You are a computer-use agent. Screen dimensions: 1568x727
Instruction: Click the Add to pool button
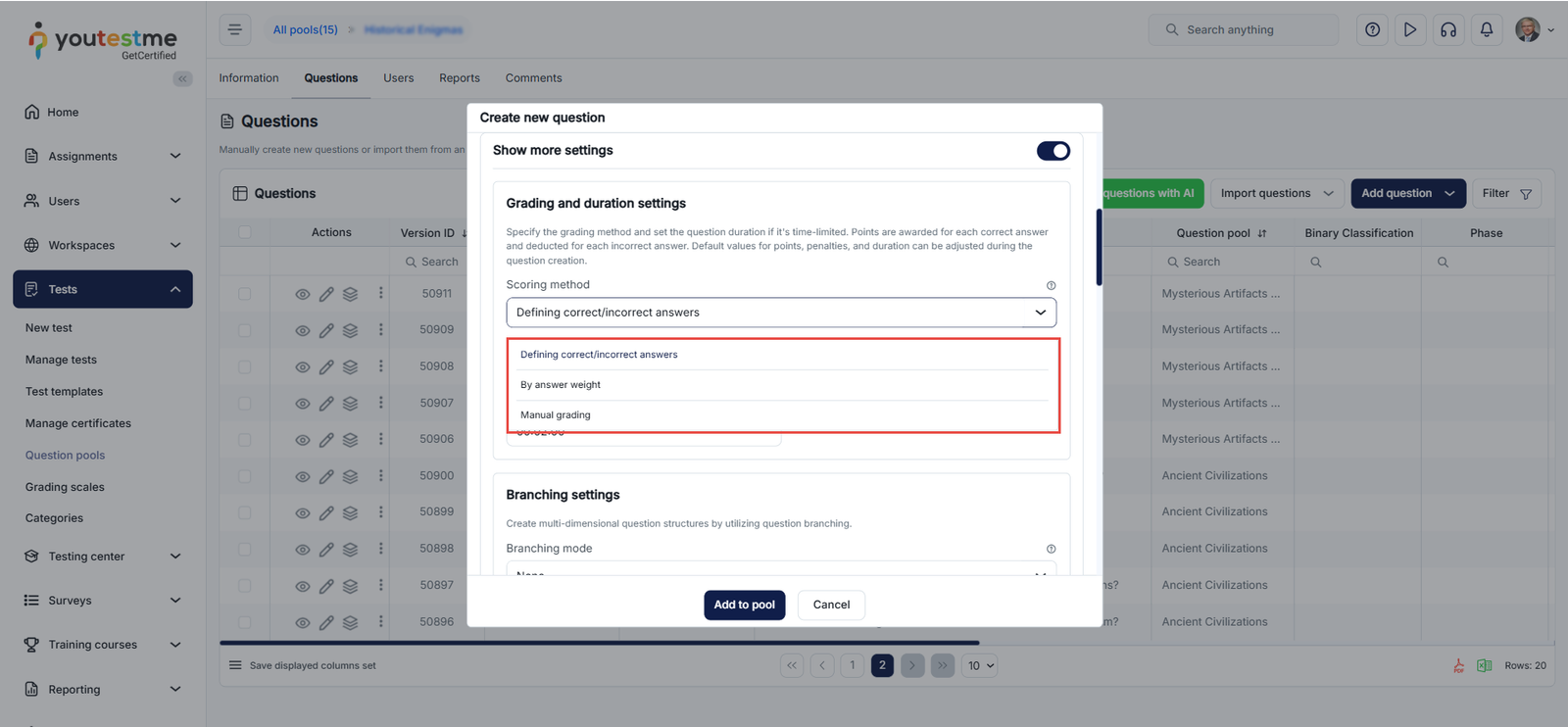click(x=744, y=605)
